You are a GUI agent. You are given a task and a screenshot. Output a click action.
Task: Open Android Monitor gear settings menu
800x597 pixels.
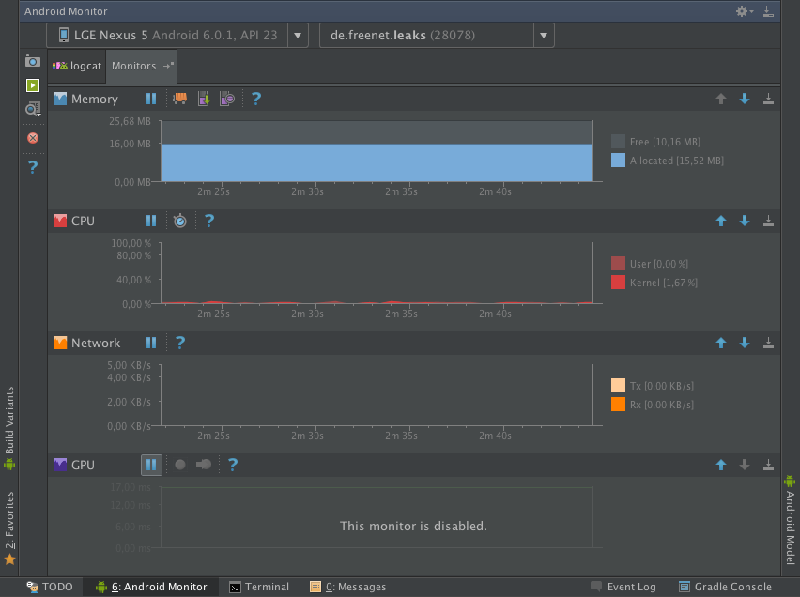pos(744,11)
